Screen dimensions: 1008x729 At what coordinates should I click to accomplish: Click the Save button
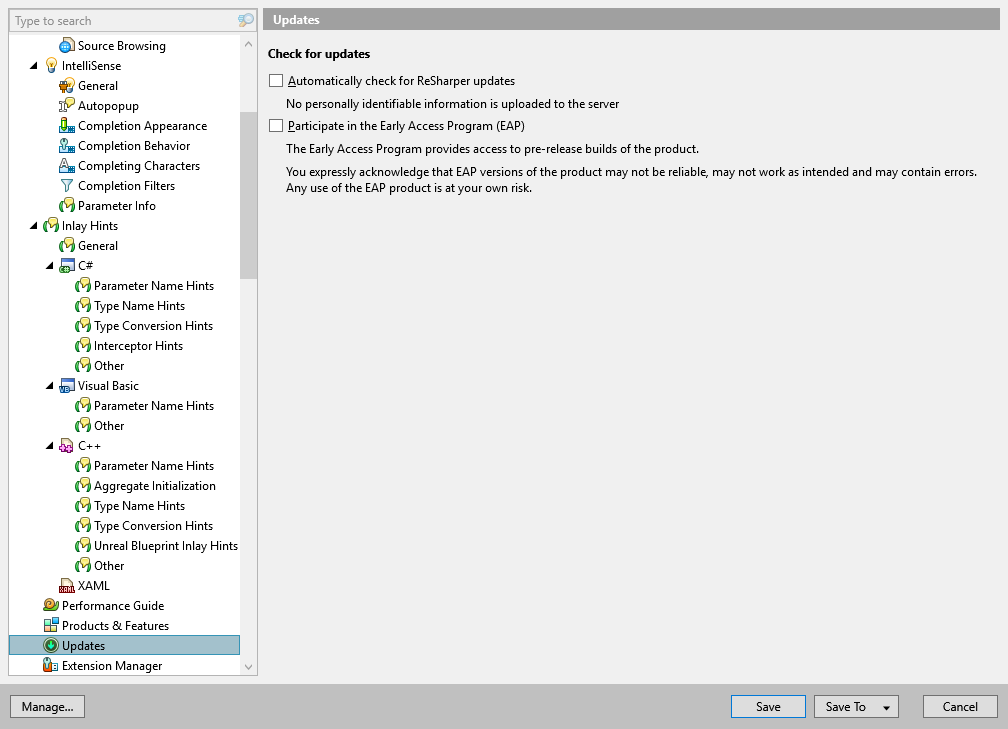coord(768,706)
